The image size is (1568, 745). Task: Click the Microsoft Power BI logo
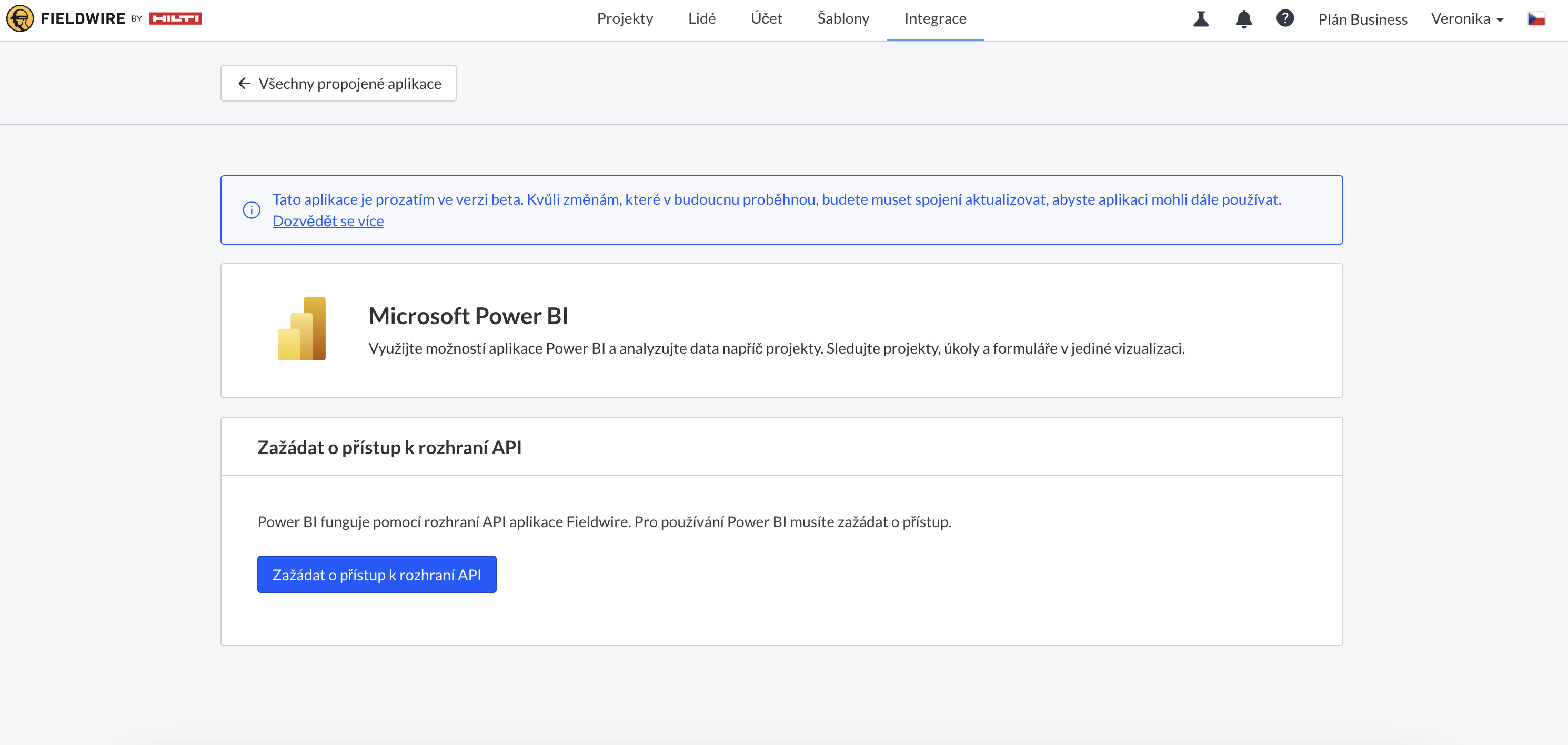pos(302,329)
